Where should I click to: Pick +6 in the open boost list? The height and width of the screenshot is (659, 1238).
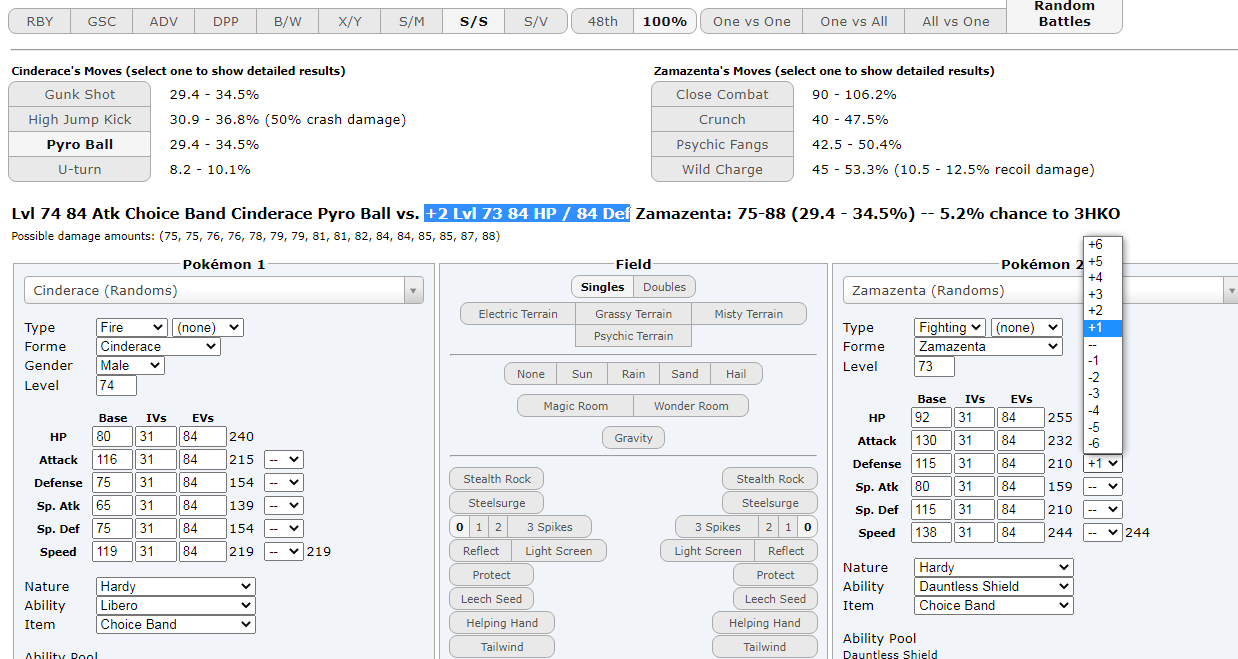tap(1095, 245)
